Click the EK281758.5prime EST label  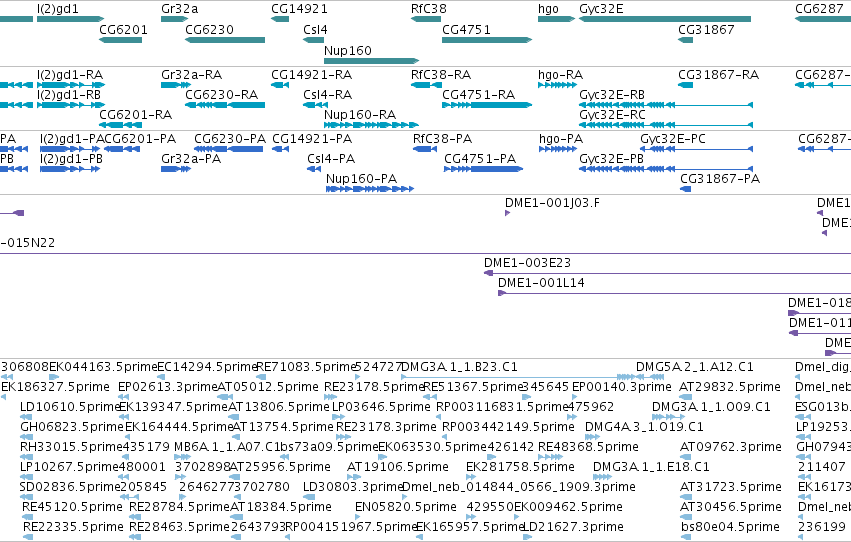click(520, 467)
